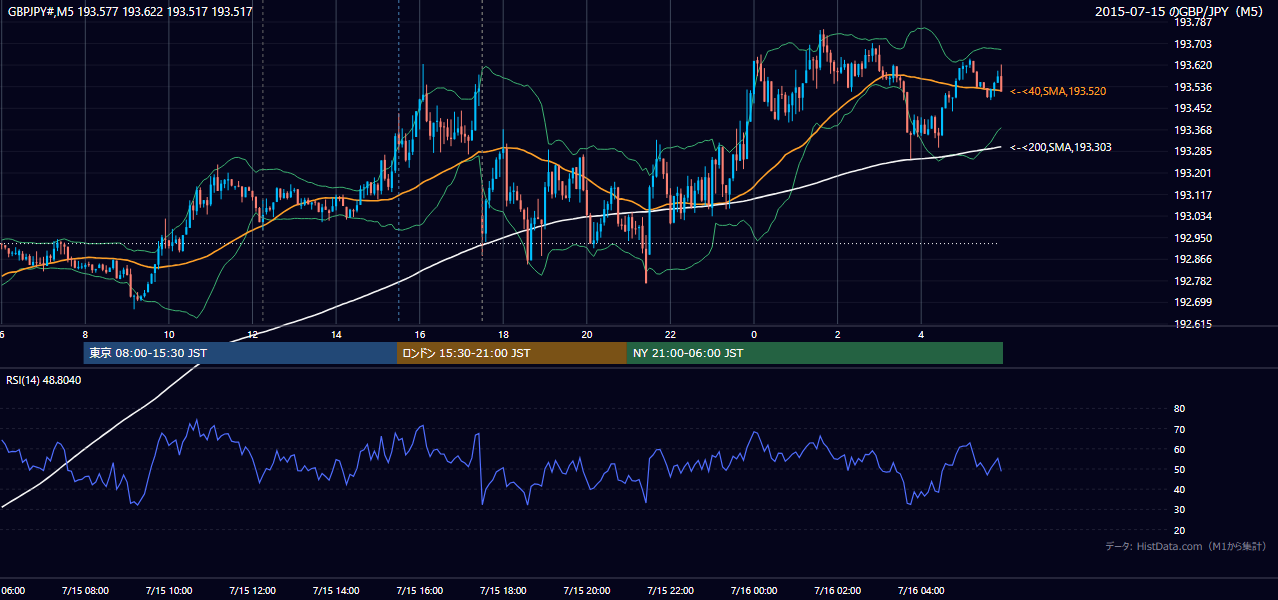Click price axis value 193.285
The height and width of the screenshot is (600, 1278).
(x=1192, y=152)
